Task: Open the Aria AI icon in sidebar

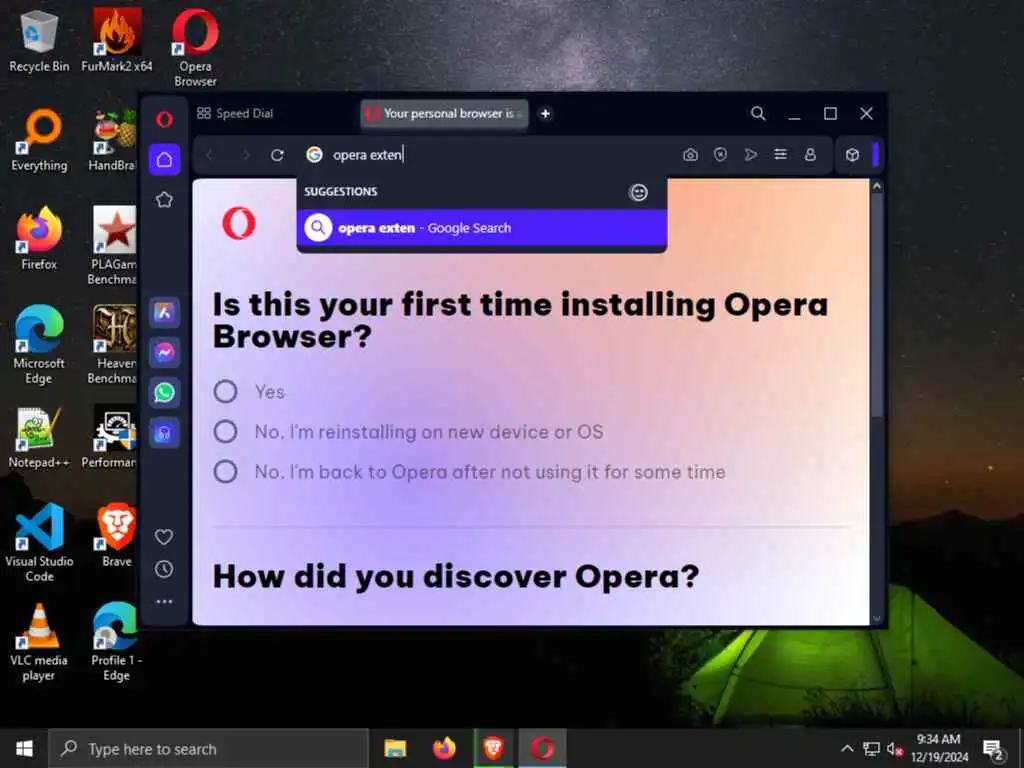Action: click(x=164, y=313)
